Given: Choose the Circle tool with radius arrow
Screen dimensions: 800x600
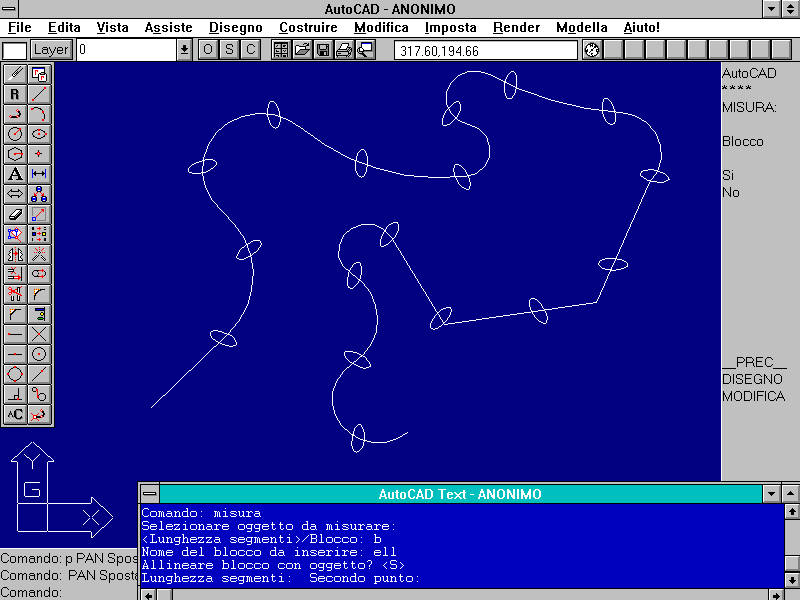Looking at the screenshot, I should pos(15,134).
